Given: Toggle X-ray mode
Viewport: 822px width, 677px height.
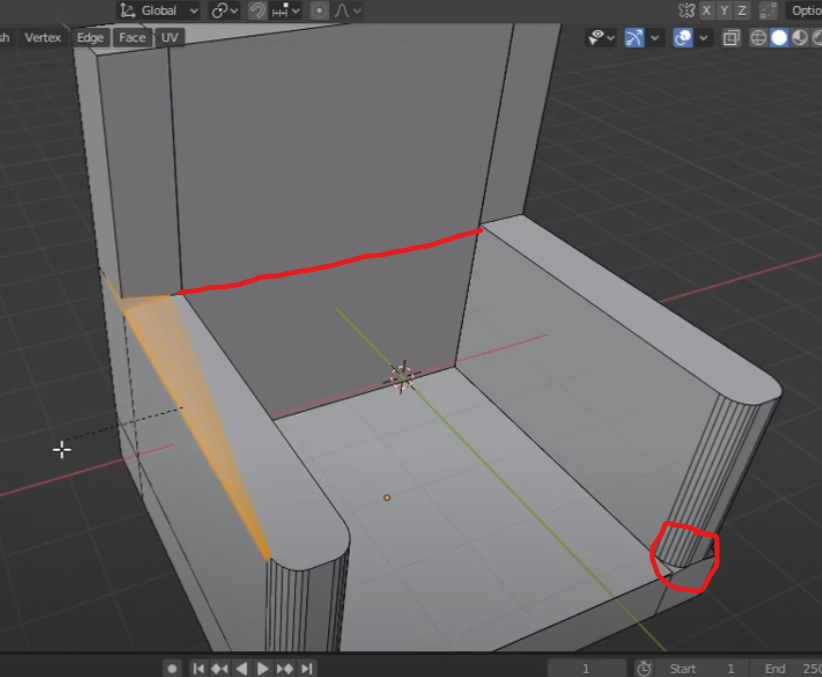Looking at the screenshot, I should [731, 38].
